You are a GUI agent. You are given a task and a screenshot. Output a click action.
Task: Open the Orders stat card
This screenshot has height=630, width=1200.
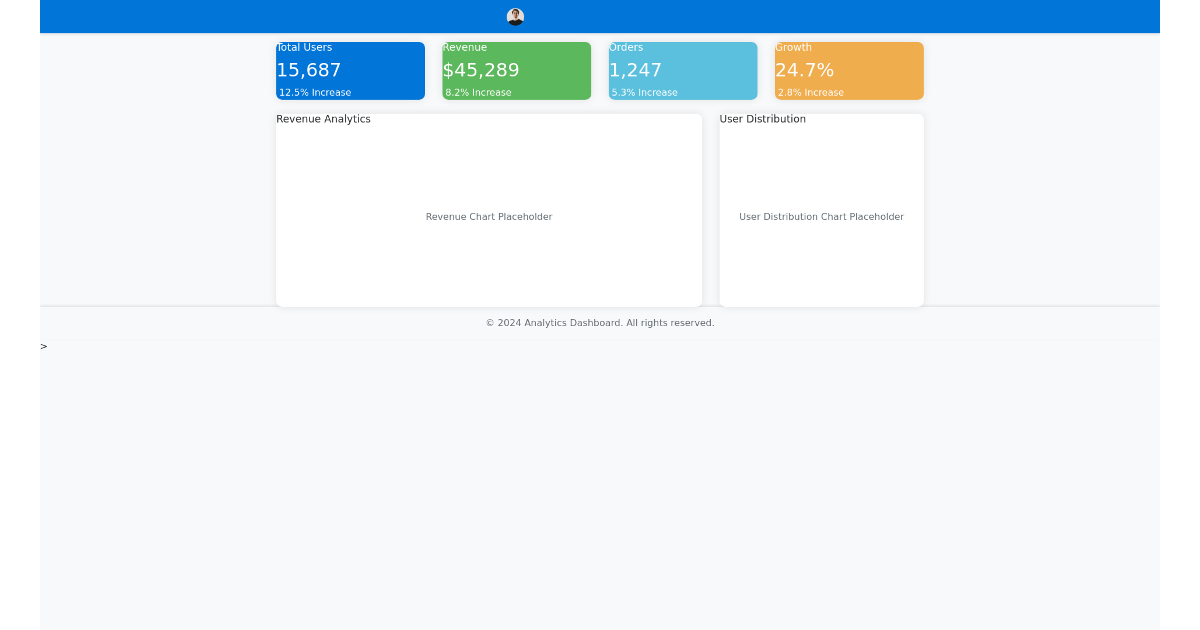click(682, 70)
